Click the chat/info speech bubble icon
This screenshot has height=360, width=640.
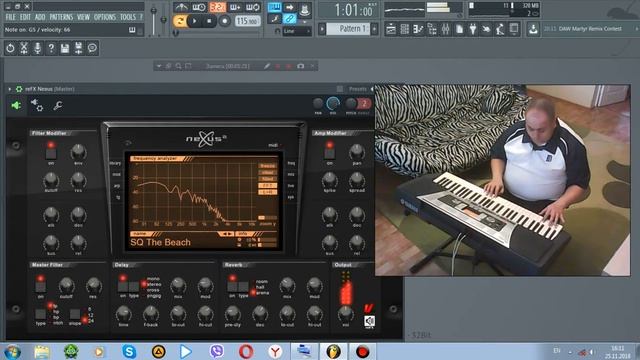[92, 48]
